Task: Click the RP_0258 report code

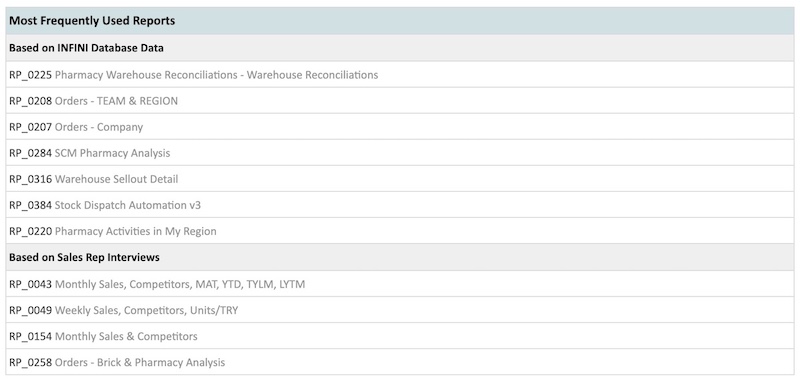Action: click(x=31, y=362)
